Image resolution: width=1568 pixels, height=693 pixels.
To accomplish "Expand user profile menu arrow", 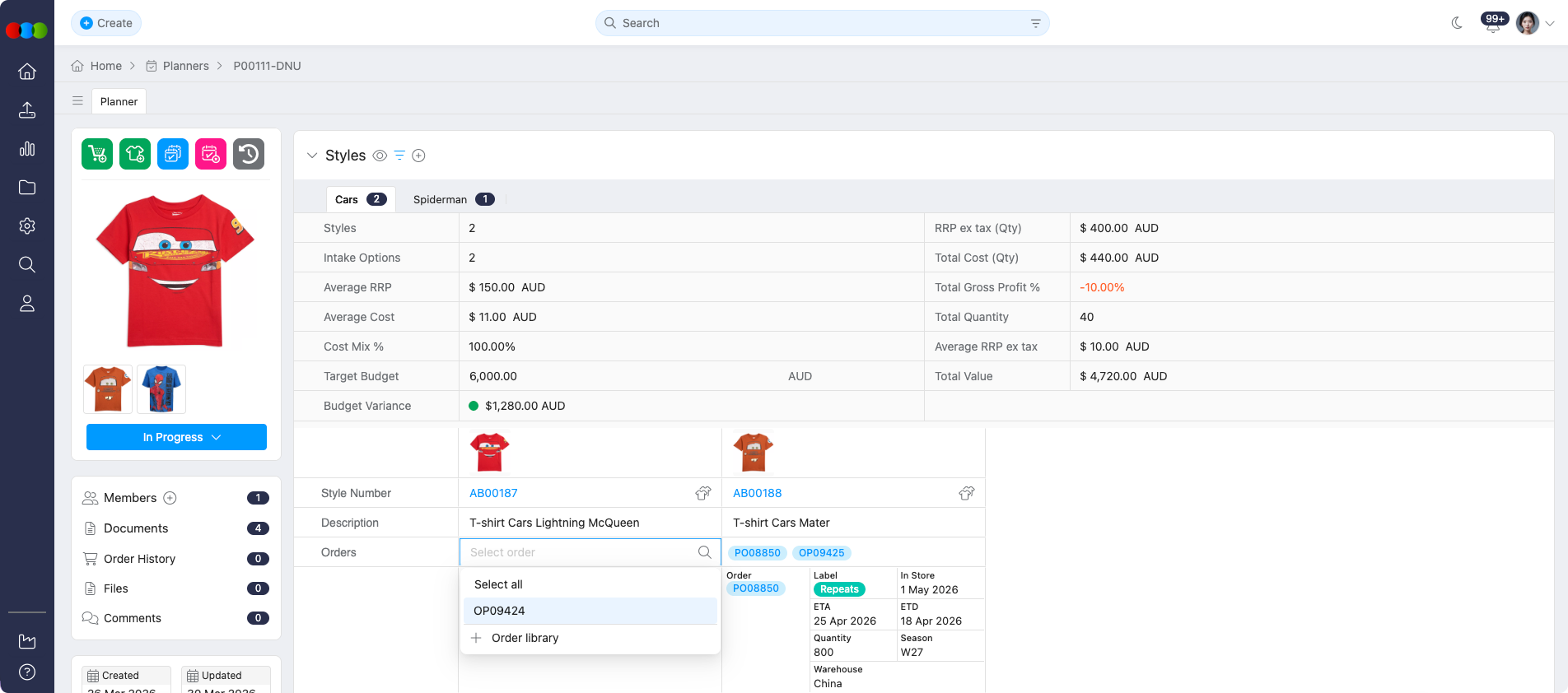I will (x=1550, y=23).
